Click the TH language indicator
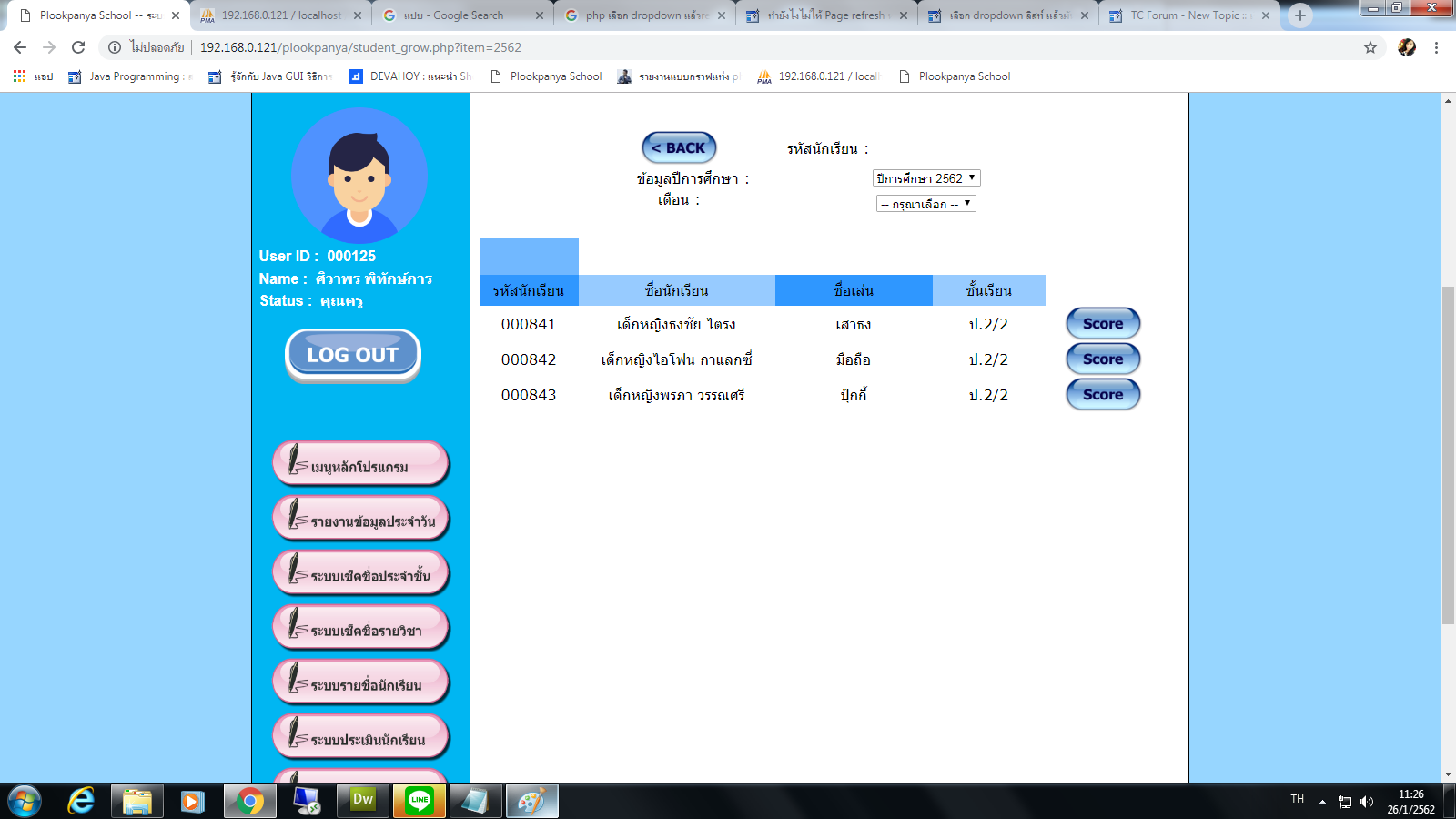The height and width of the screenshot is (819, 1456). (1298, 799)
